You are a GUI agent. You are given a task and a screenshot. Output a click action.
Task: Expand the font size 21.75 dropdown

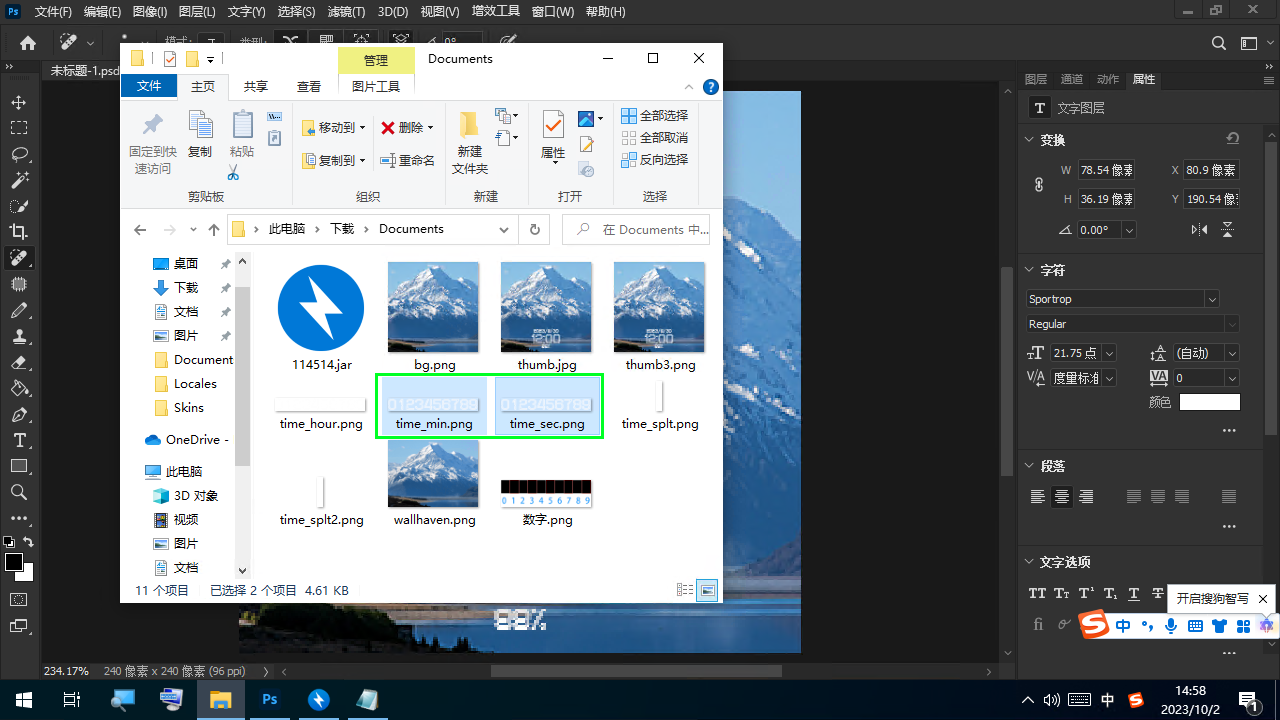(1109, 353)
